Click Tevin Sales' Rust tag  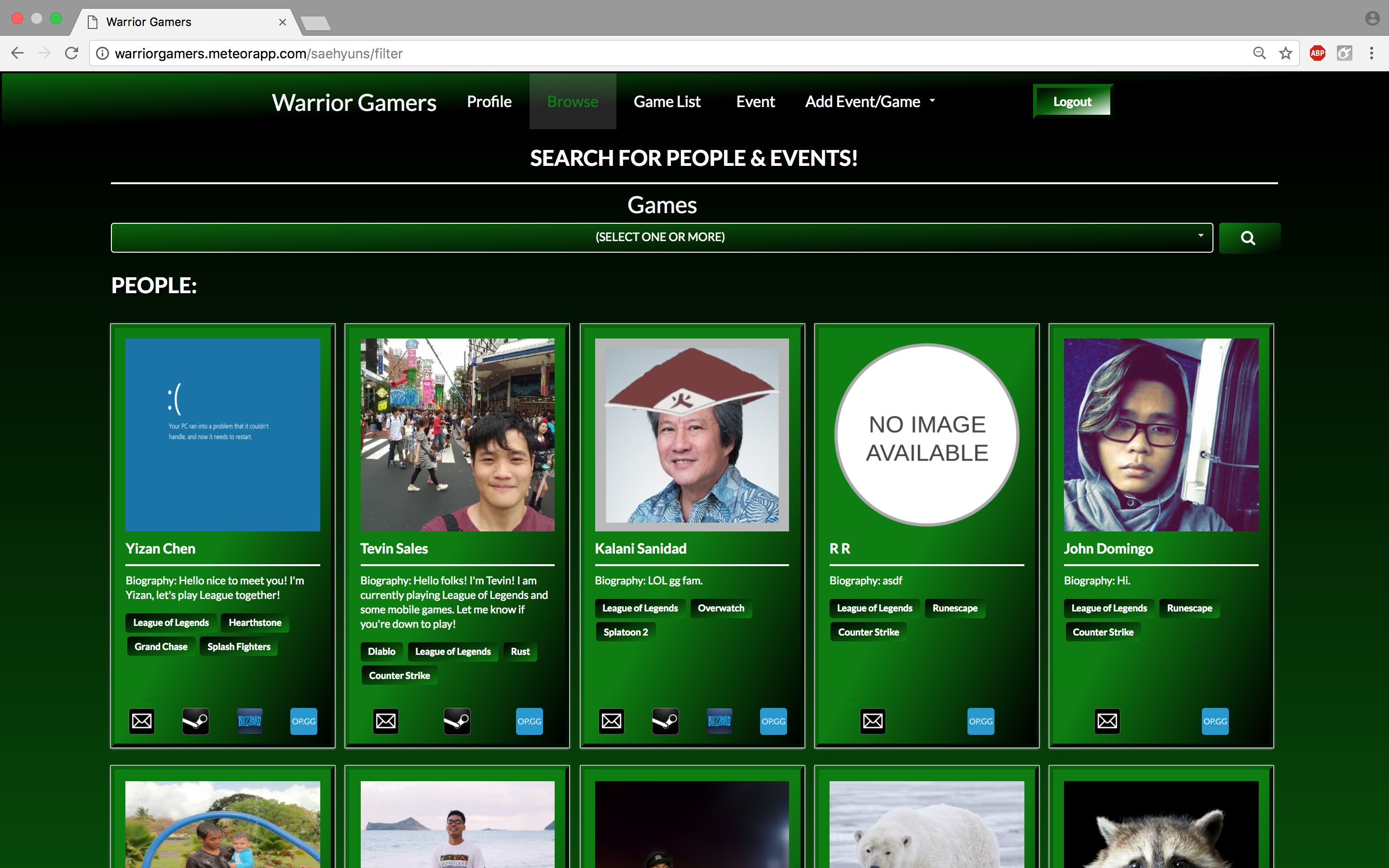coord(520,651)
